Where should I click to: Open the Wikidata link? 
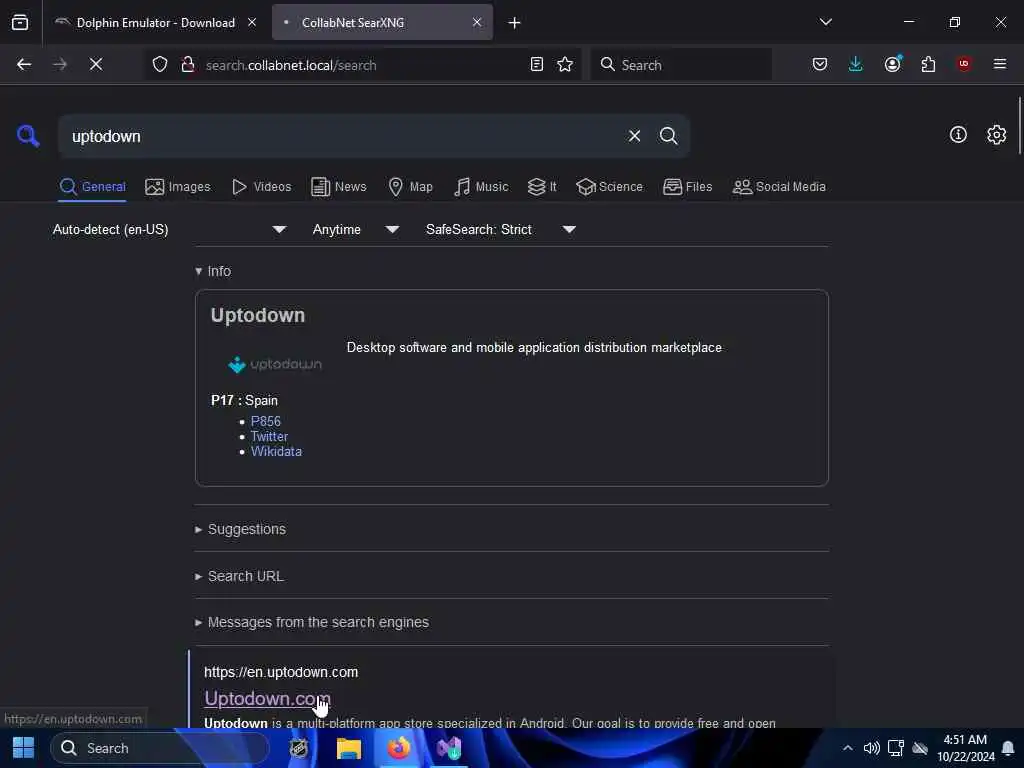click(x=276, y=451)
